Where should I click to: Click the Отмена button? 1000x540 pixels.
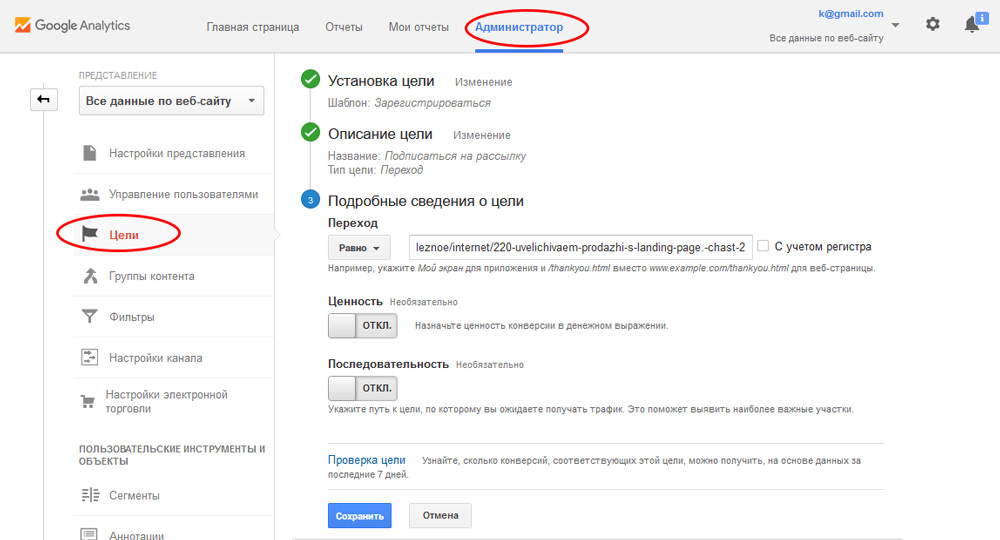pyautogui.click(x=440, y=515)
